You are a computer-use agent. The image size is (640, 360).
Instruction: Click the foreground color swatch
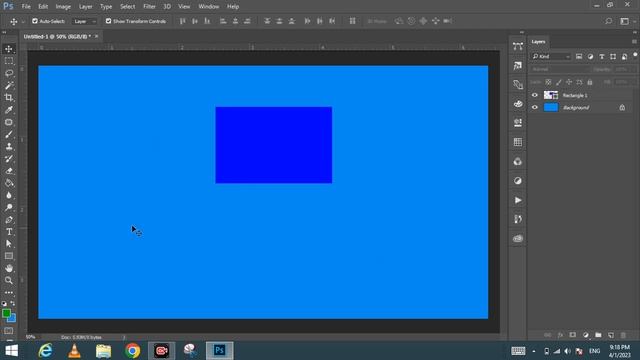6,313
